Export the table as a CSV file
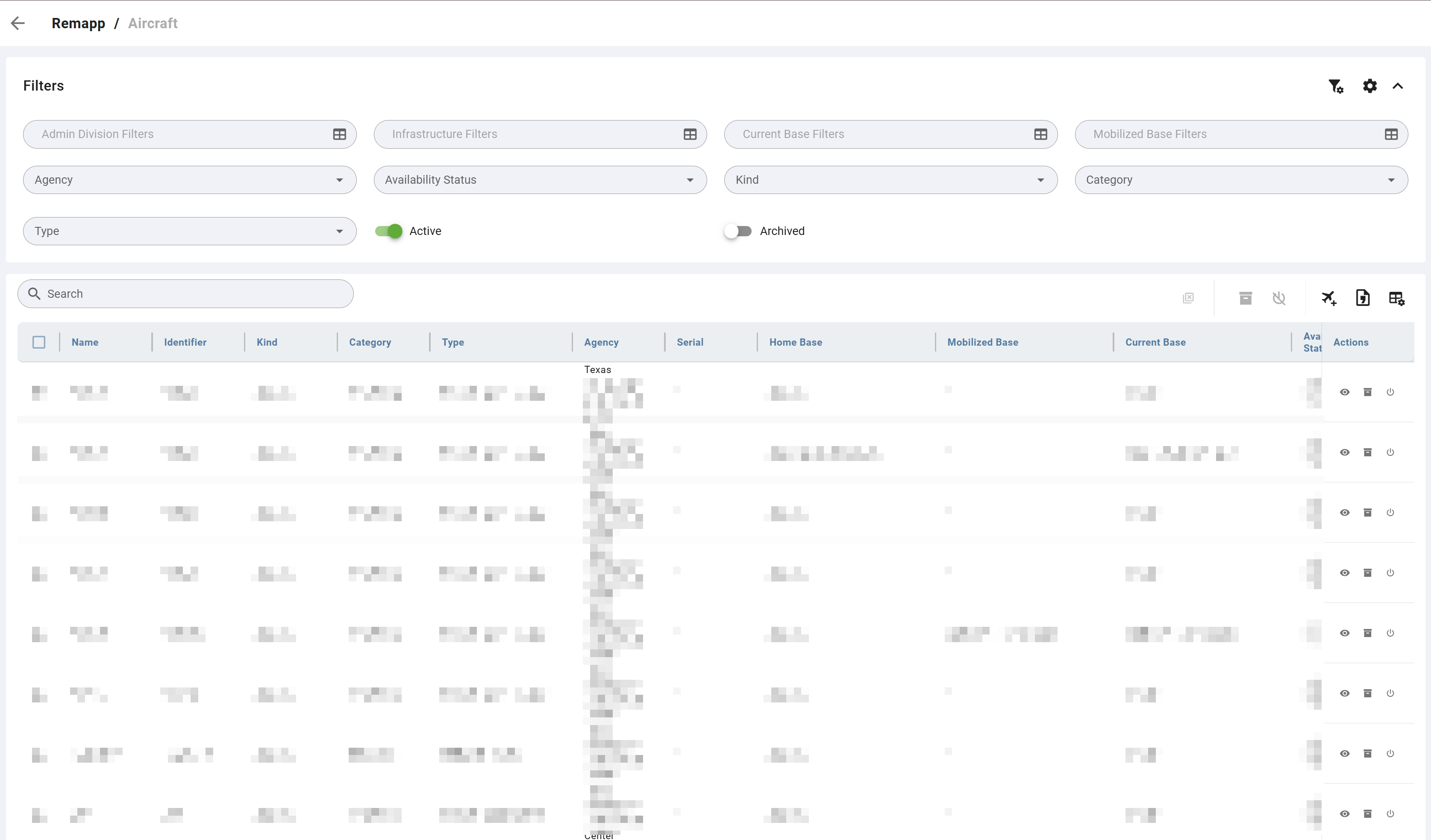This screenshot has width=1431, height=840. tap(1363, 298)
